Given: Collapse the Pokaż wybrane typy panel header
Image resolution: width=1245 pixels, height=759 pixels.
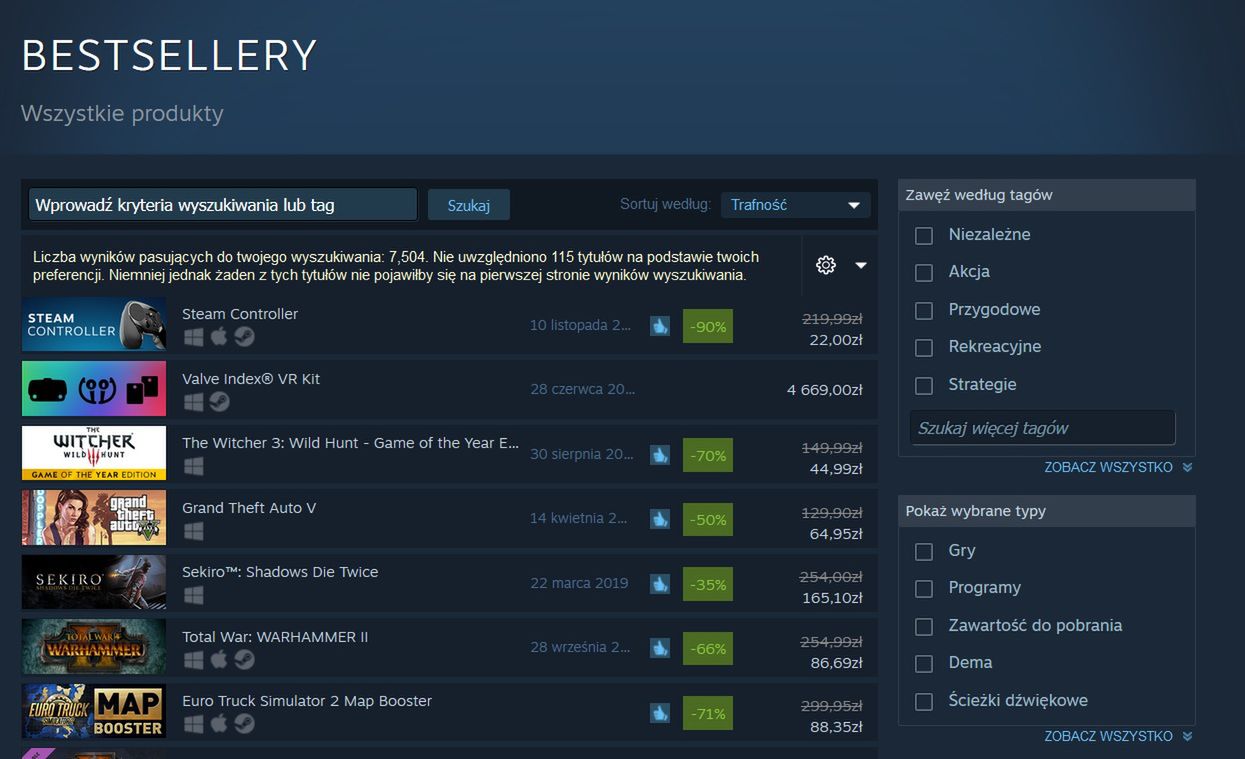Looking at the screenshot, I should (1047, 511).
